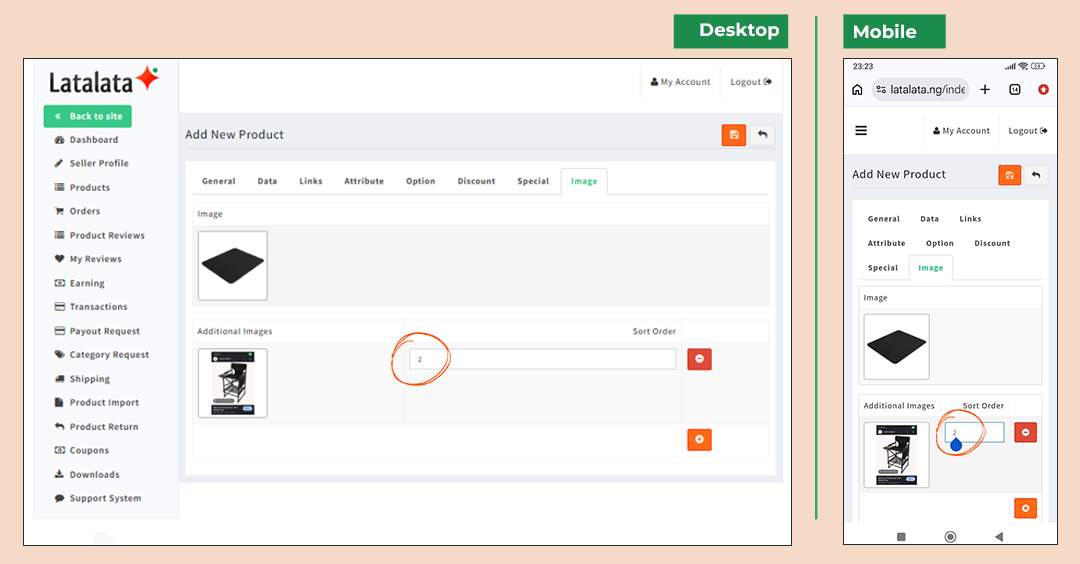This screenshot has width=1080, height=564.
Task: Select the Image tab in desktop view
Action: pyautogui.click(x=584, y=181)
